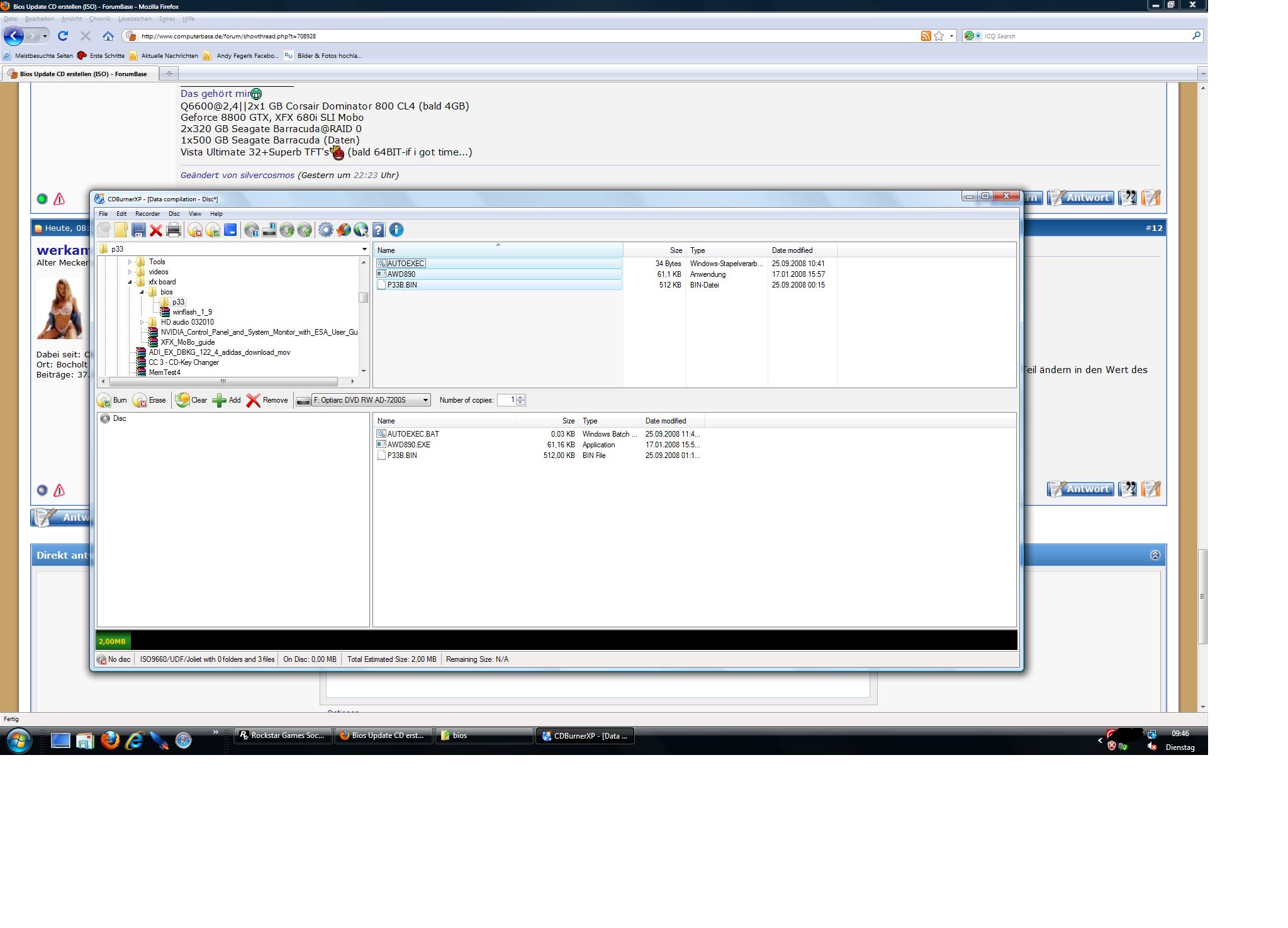
Task: Collapse the xfx board tree node
Action: point(130,282)
